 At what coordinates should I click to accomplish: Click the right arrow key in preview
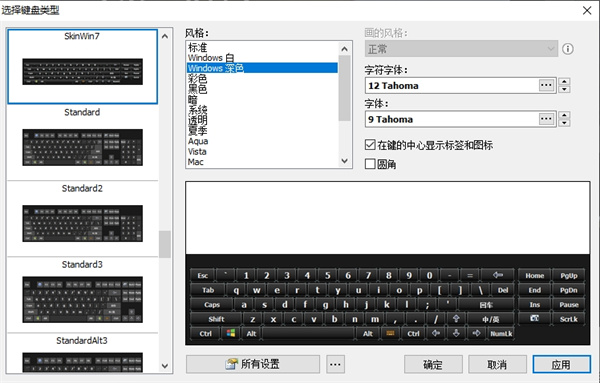pos(476,333)
